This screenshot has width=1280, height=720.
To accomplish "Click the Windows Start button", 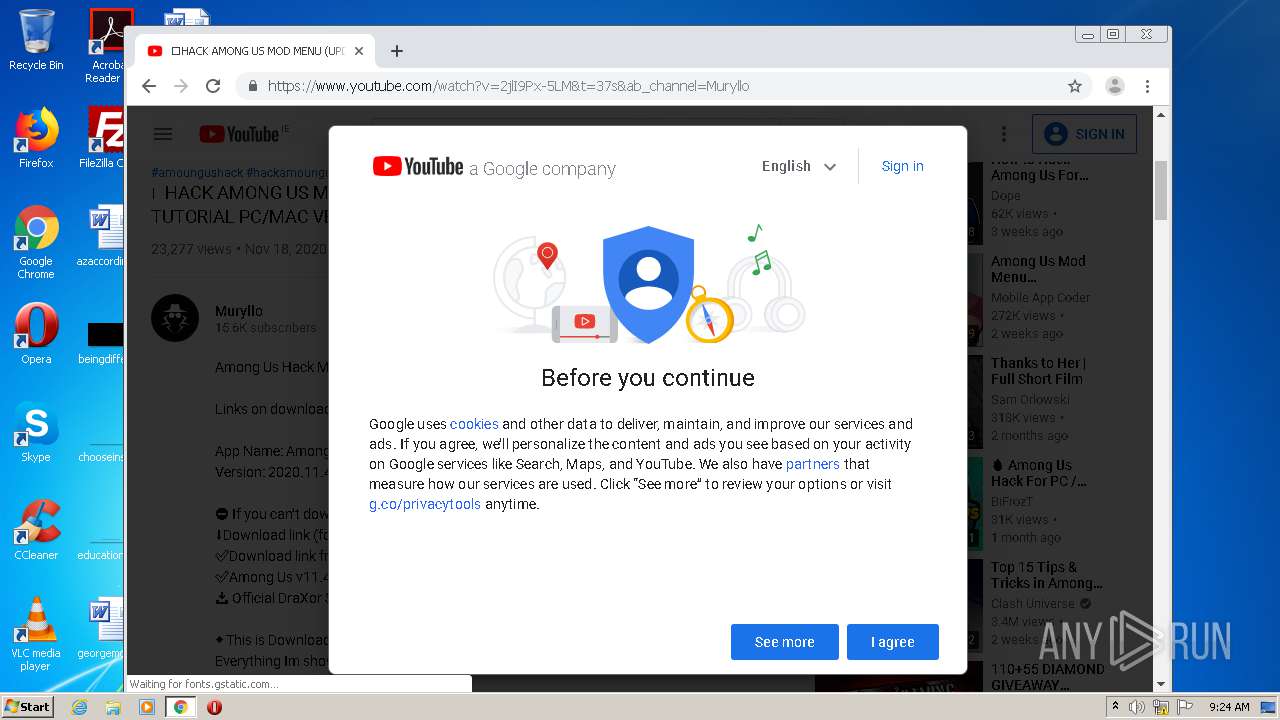I will [28, 706].
